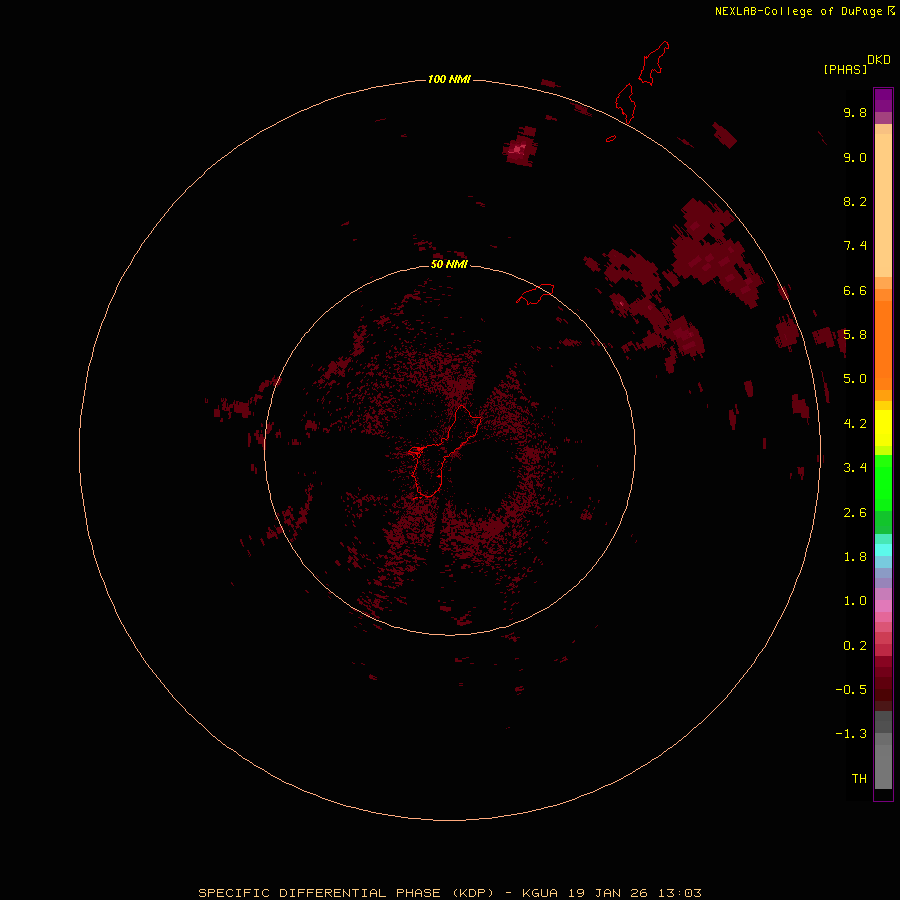Click the 50 NMI range ring label
This screenshot has height=900, width=900.
click(x=449, y=264)
